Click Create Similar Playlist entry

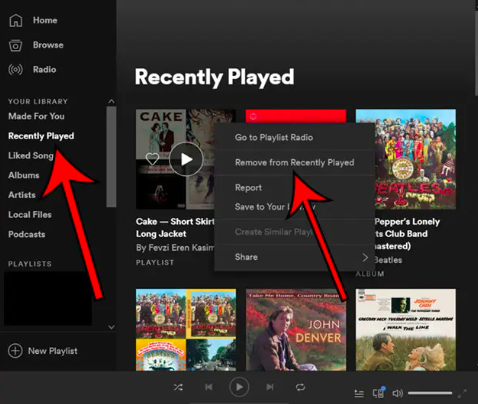(274, 232)
